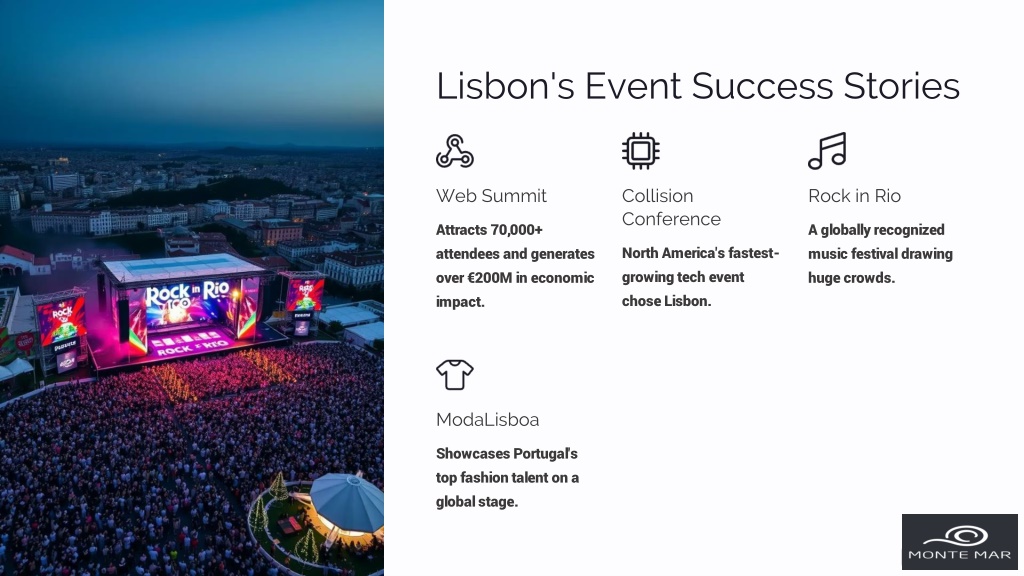Click the Collision Conference chip icon
The image size is (1024, 576).
point(641,151)
